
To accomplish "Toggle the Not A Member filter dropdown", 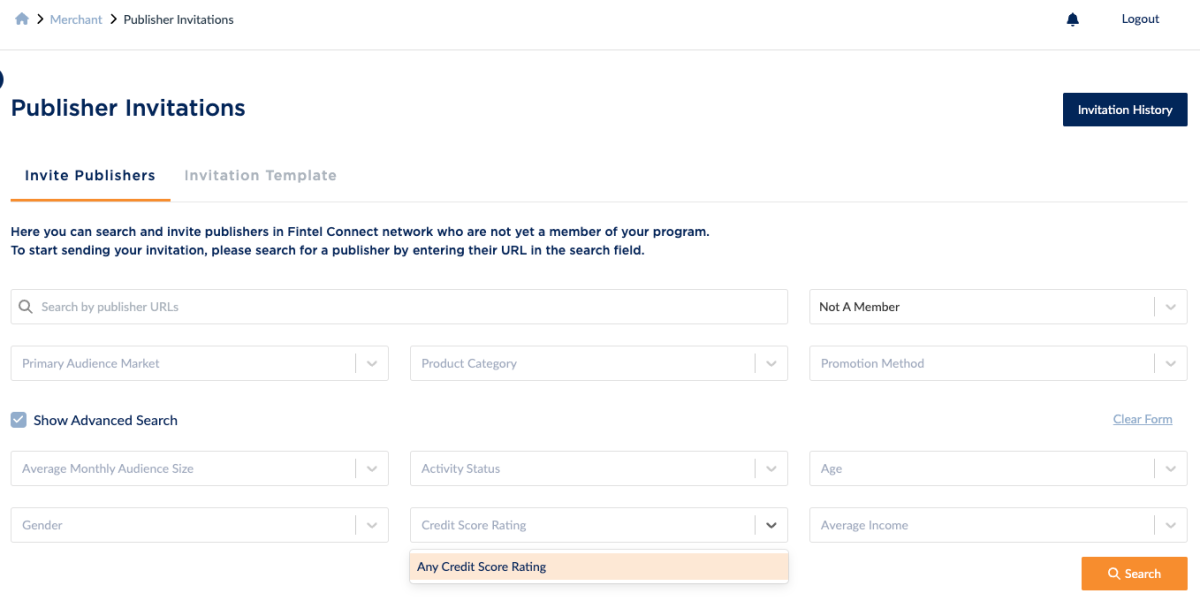I will pos(1171,306).
